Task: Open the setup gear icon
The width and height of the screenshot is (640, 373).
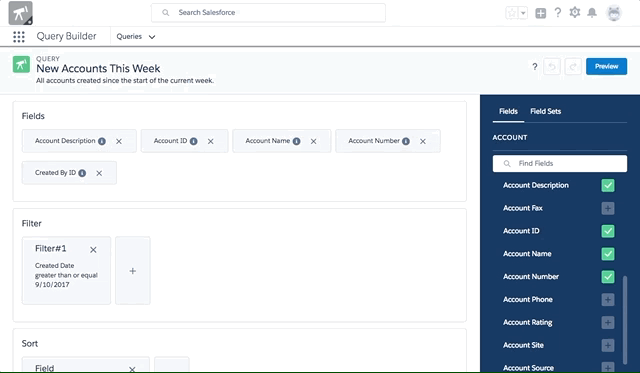Action: coord(575,13)
